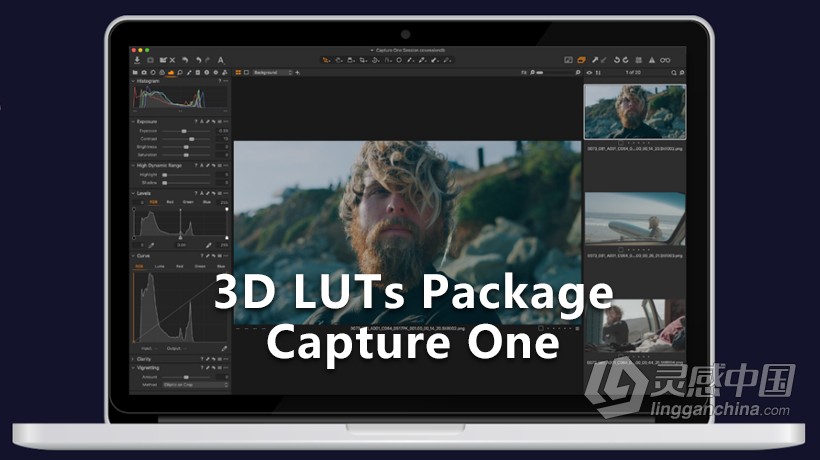Collapse the Exposure panel
The image size is (820, 460).
(x=133, y=121)
